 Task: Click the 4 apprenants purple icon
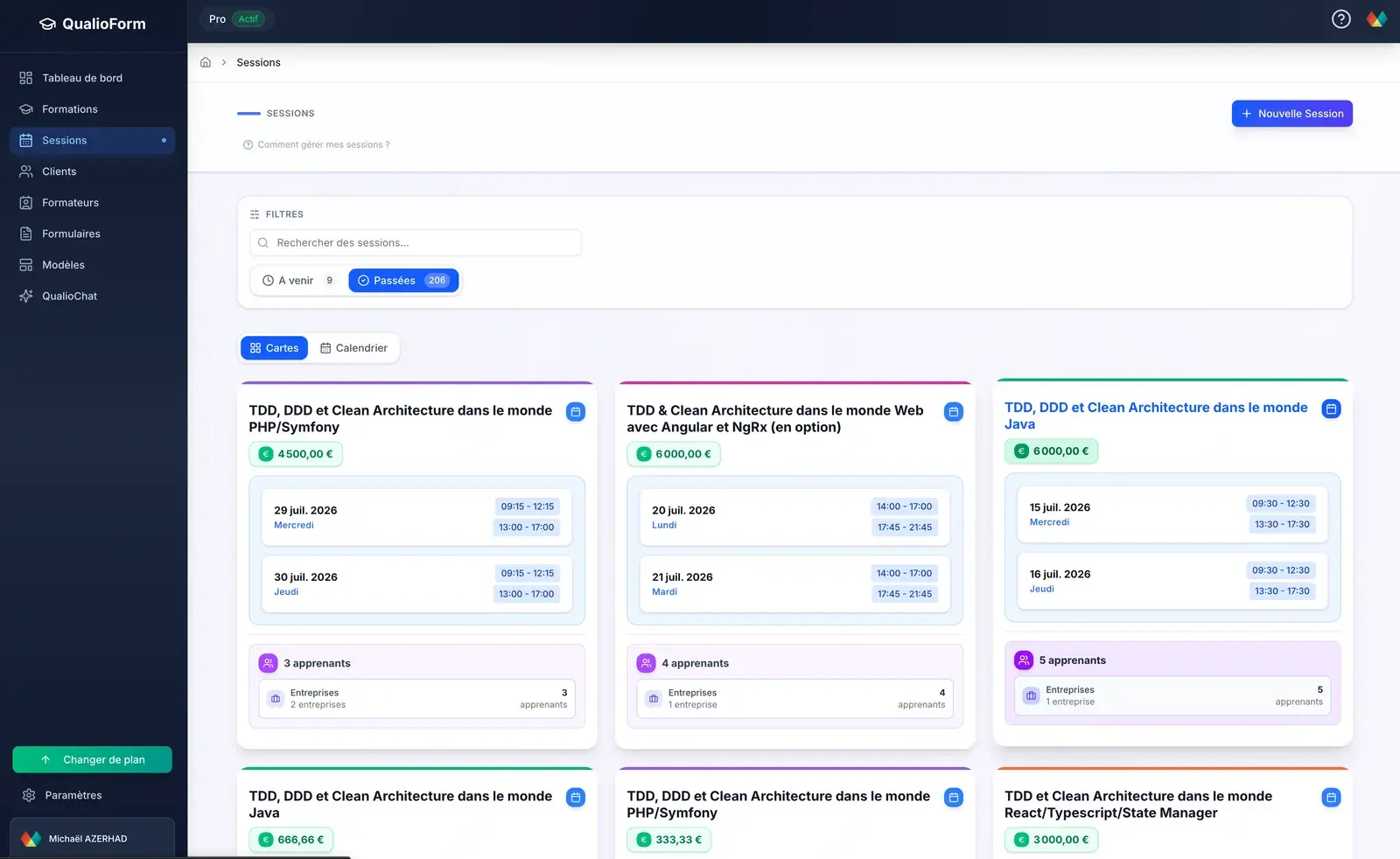[647, 663]
